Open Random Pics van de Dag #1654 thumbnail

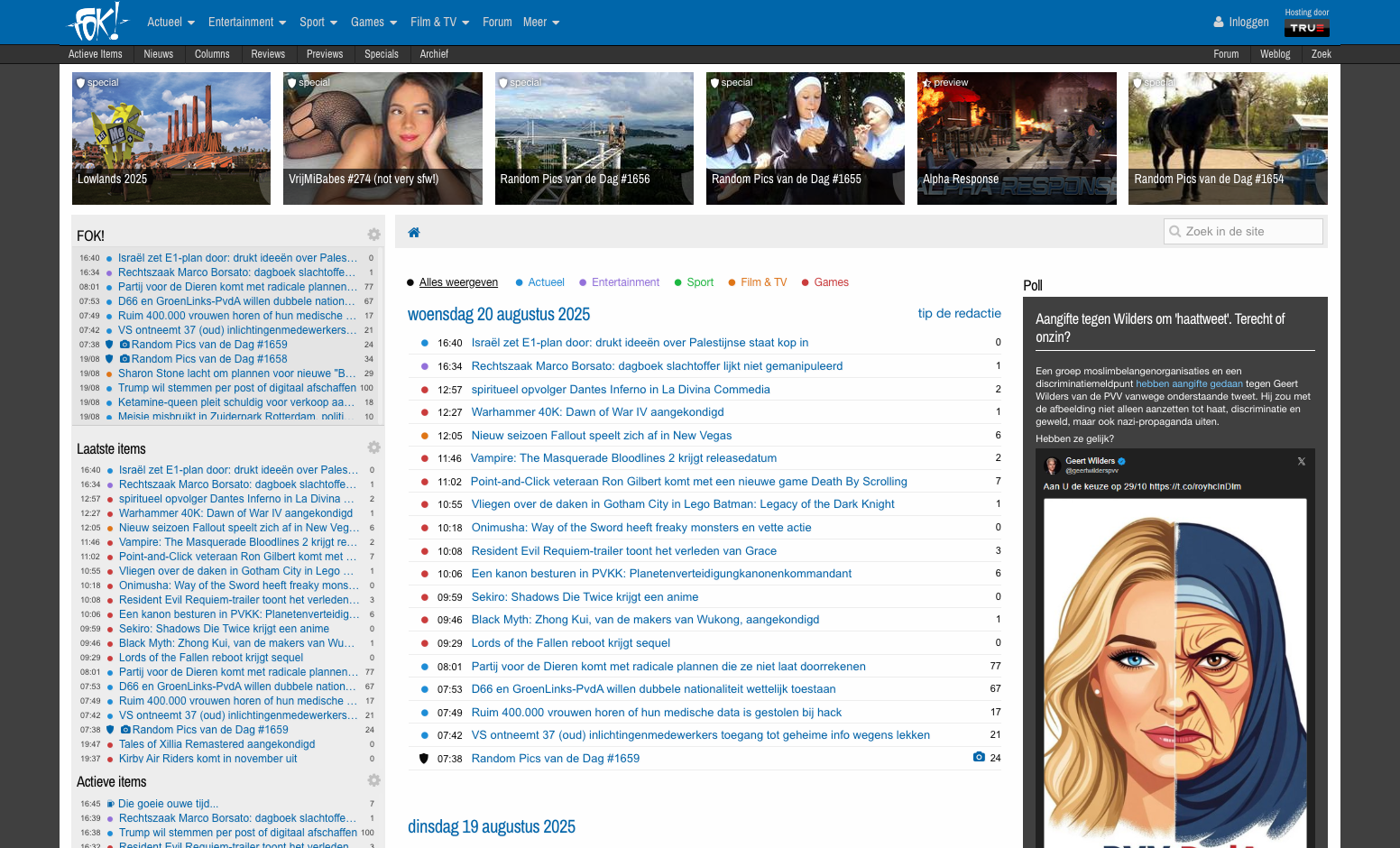(x=1228, y=138)
